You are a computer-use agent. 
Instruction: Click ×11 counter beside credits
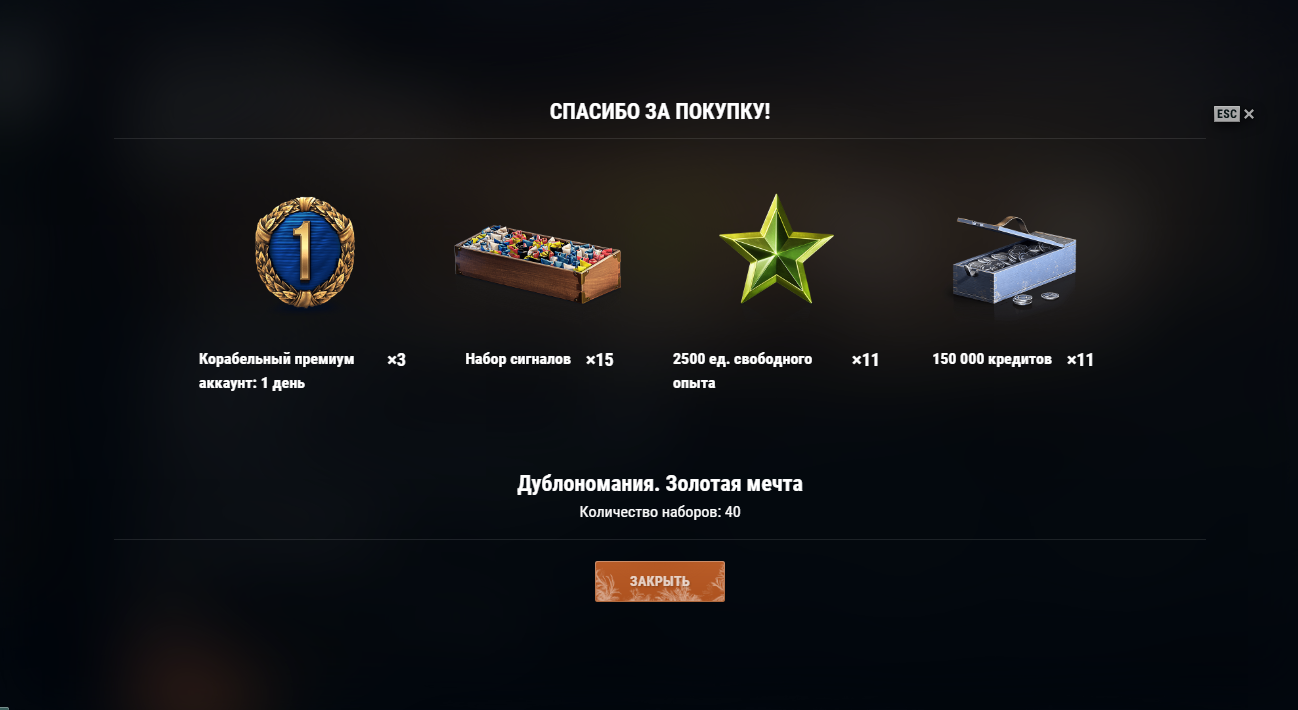(1080, 359)
